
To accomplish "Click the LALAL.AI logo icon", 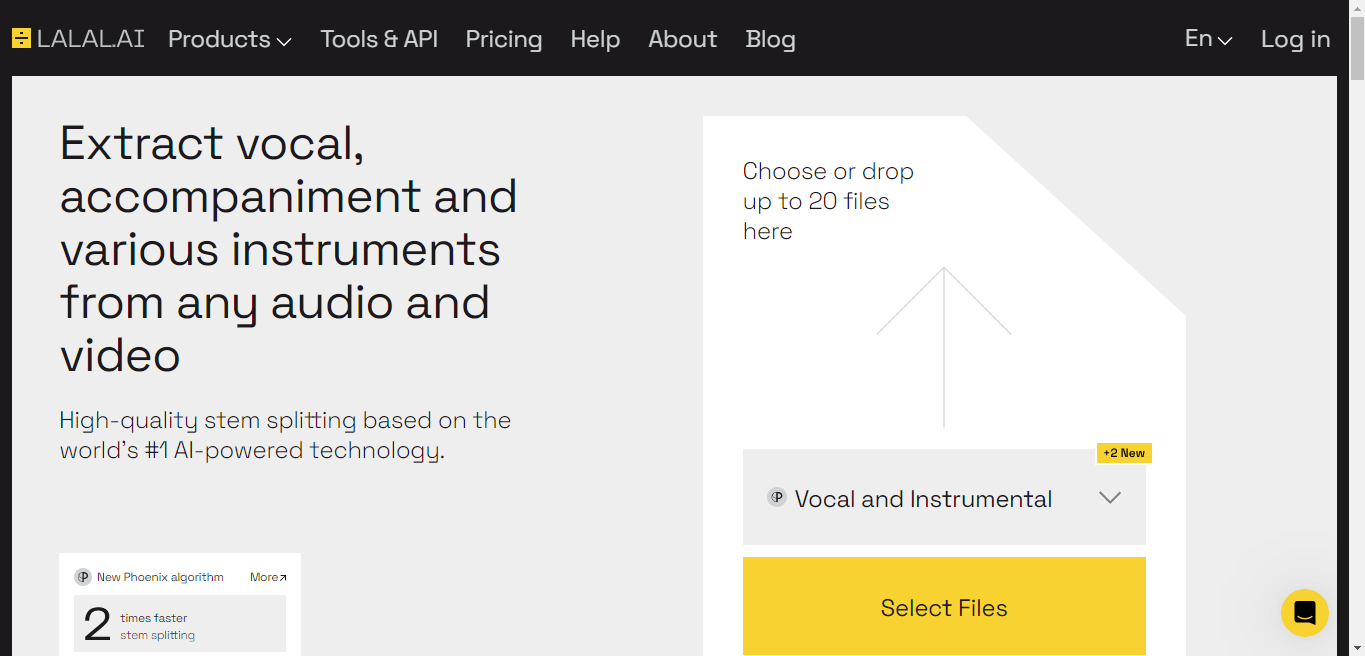I will coord(21,39).
